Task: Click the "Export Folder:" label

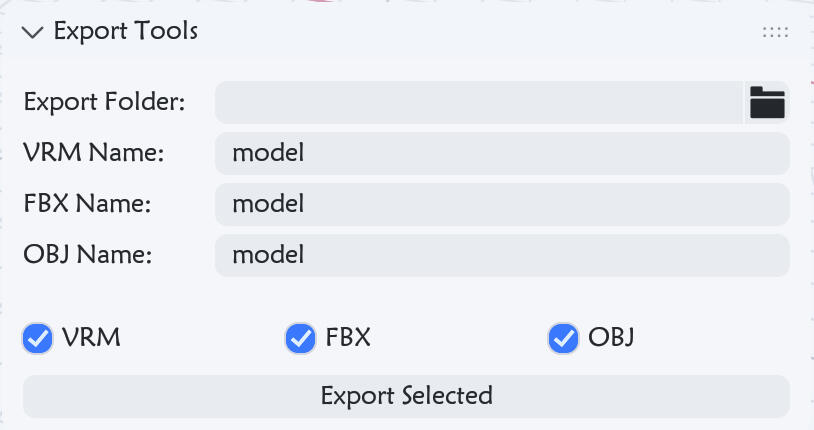Action: (x=104, y=102)
